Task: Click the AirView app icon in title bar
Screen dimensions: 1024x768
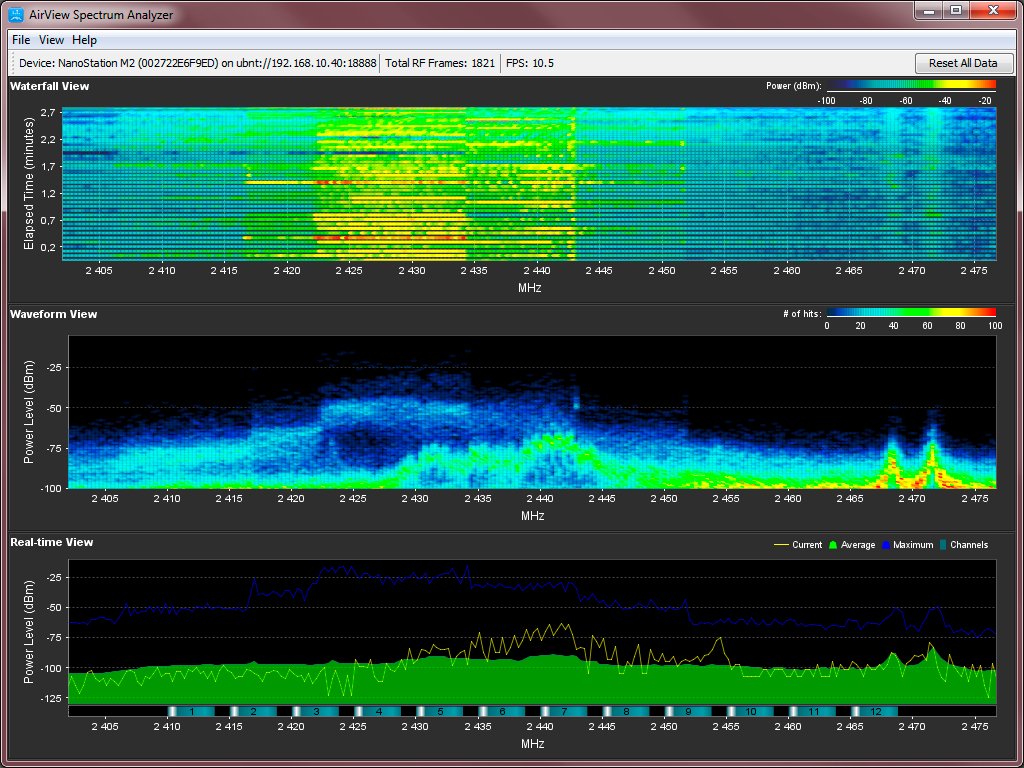Action: pos(16,14)
